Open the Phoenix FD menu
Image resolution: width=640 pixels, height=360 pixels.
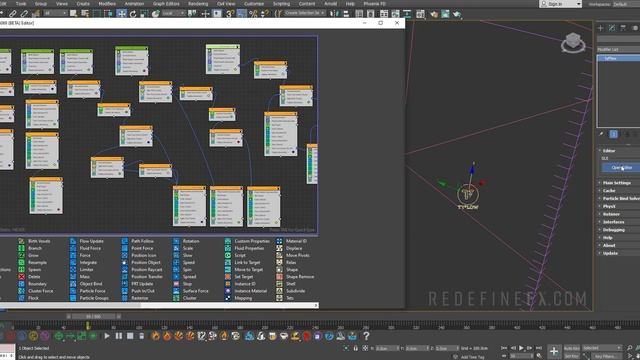pyautogui.click(x=374, y=3)
